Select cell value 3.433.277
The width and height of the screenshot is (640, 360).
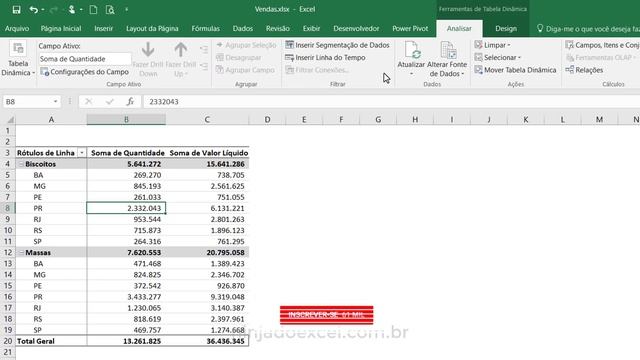pyautogui.click(x=126, y=297)
